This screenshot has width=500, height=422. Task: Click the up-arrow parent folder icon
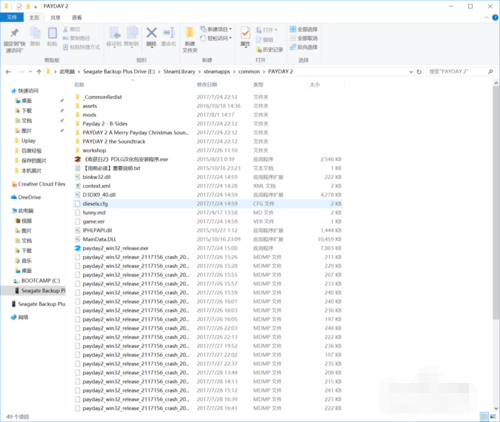point(39,72)
